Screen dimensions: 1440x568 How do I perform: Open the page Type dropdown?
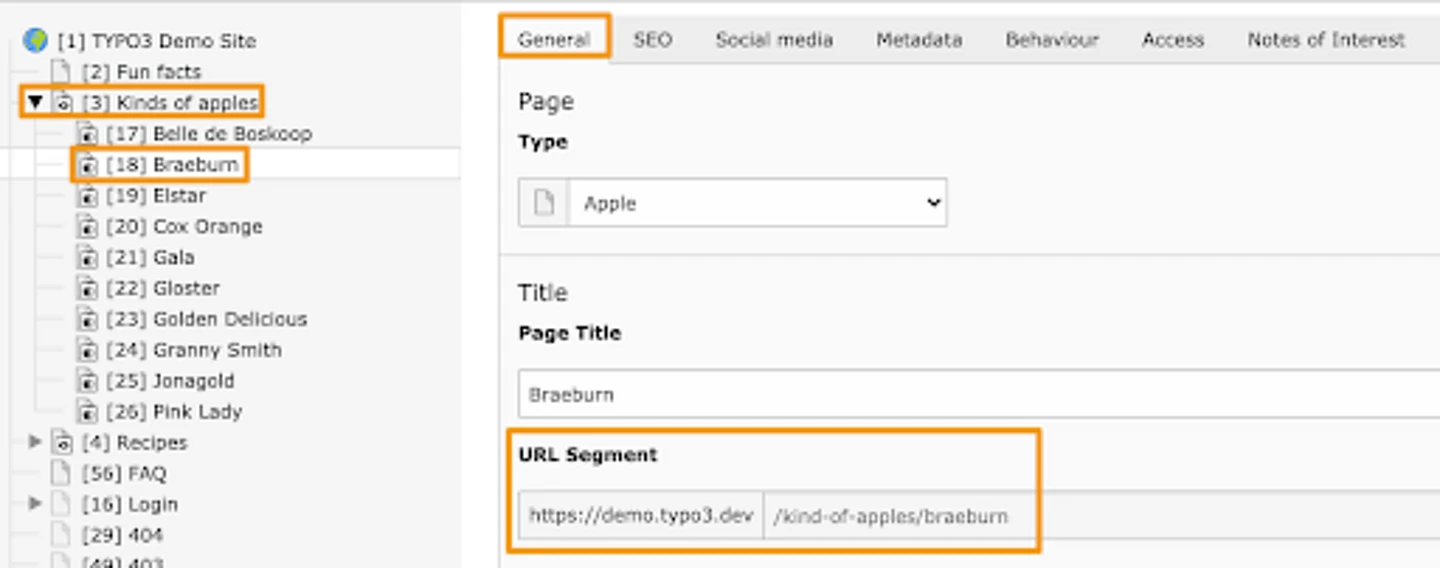click(x=757, y=203)
